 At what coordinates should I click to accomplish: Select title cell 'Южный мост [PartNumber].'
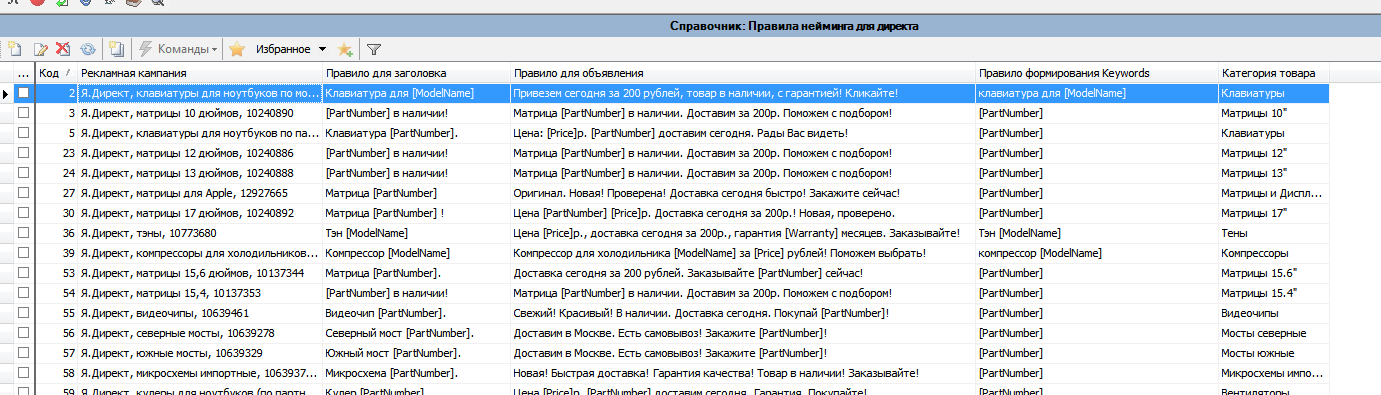coord(416,353)
